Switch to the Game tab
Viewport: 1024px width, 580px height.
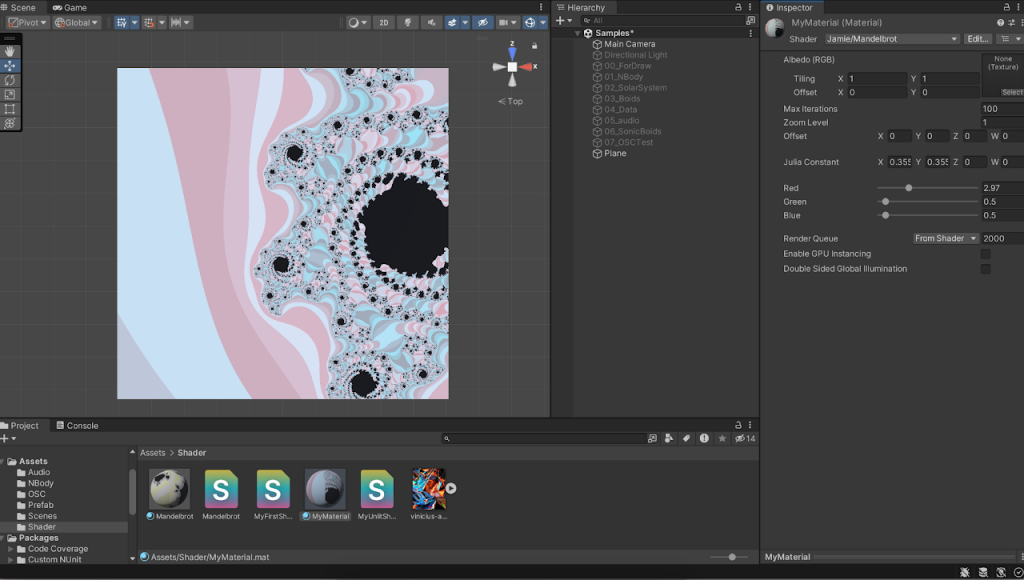point(69,7)
